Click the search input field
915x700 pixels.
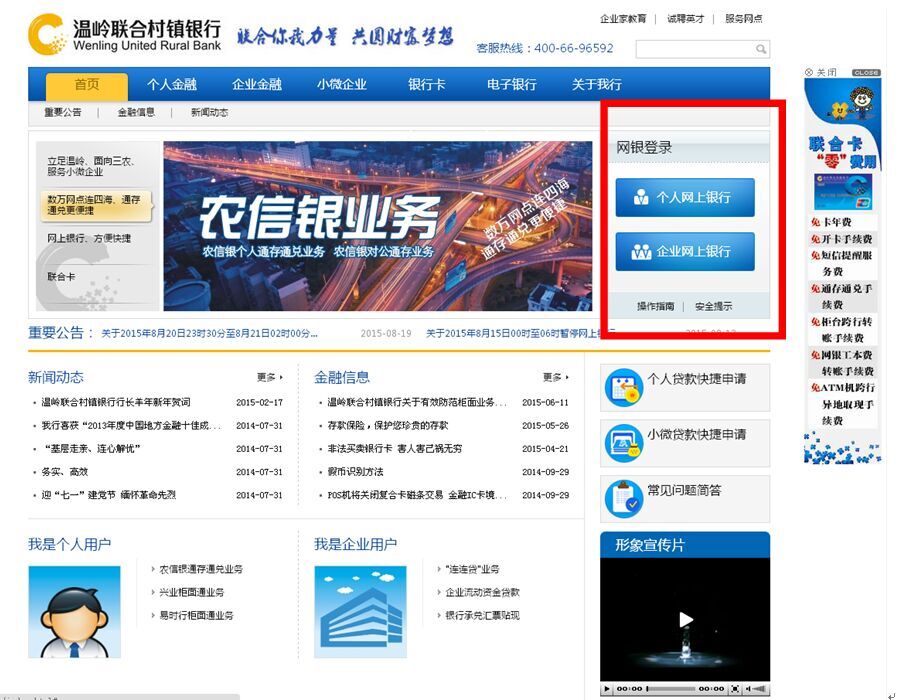[x=694, y=49]
